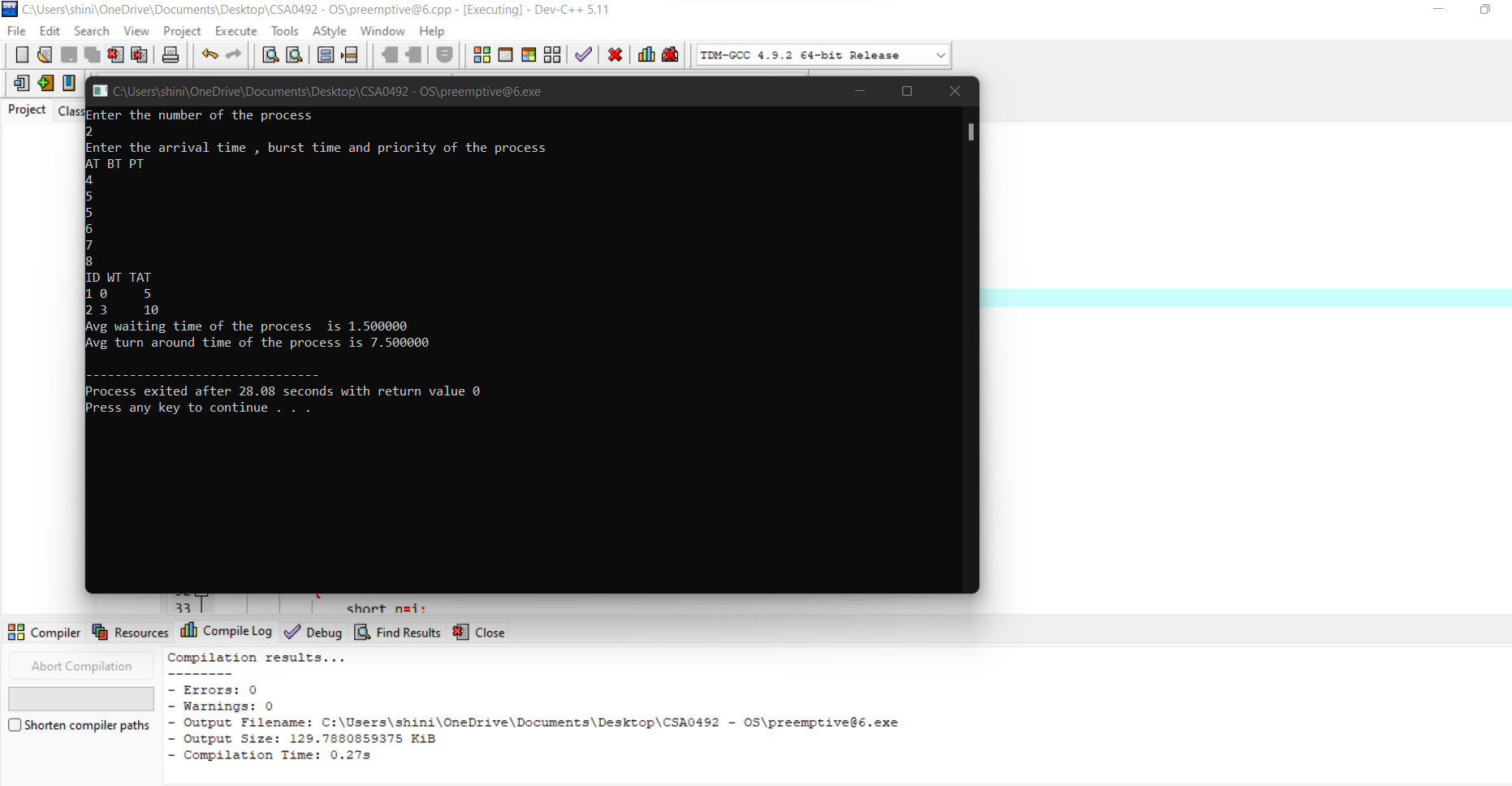Select the Rebuild All toolbar icon
1512x786 pixels.
[552, 54]
